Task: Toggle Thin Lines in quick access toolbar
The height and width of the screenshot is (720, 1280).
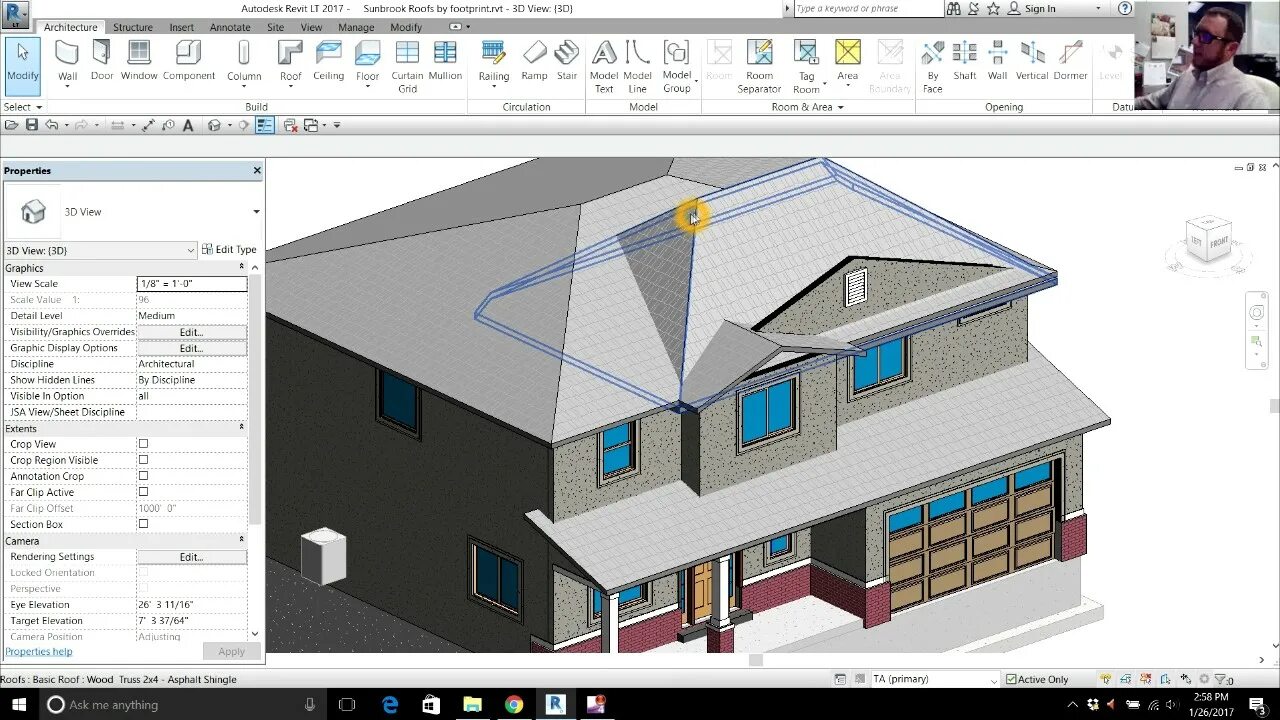Action: pos(265,125)
